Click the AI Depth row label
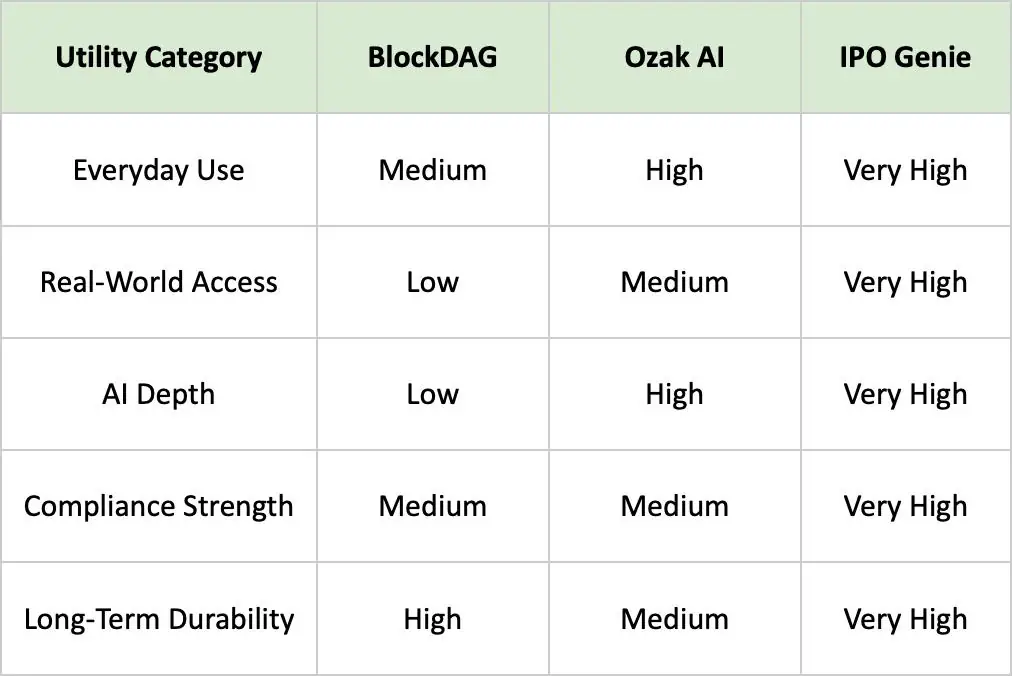This screenshot has width=1012, height=676. [159, 394]
